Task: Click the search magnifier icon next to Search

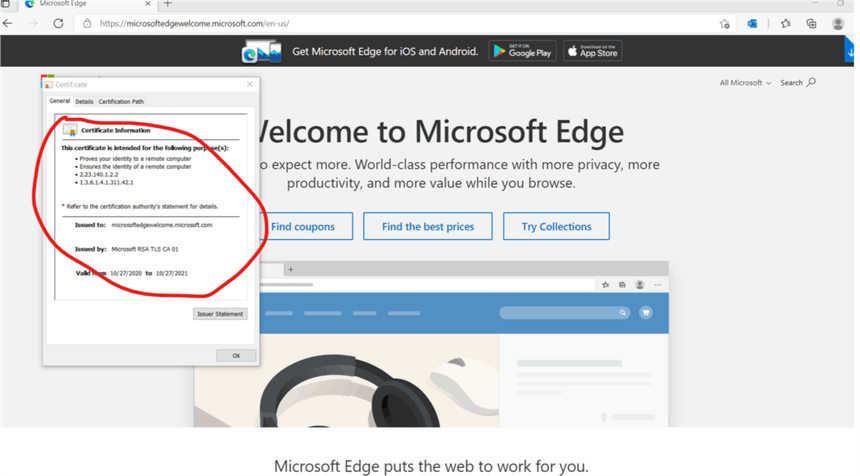Action: pos(811,82)
